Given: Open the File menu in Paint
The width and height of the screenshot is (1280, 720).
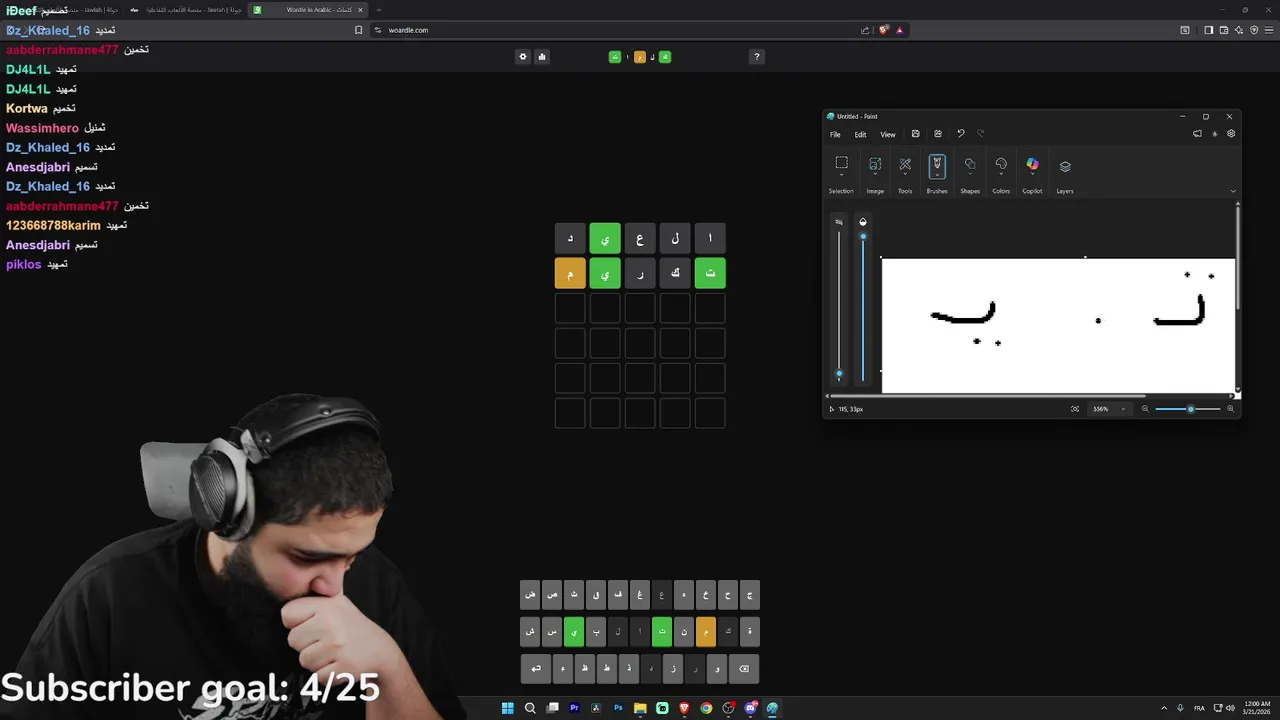Looking at the screenshot, I should pyautogui.click(x=835, y=134).
